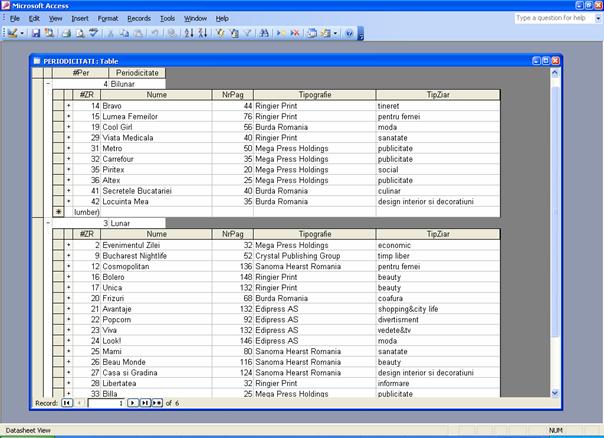Expand the plus sign beside Bravo row
This screenshot has width=604, height=438.
pyautogui.click(x=69, y=105)
